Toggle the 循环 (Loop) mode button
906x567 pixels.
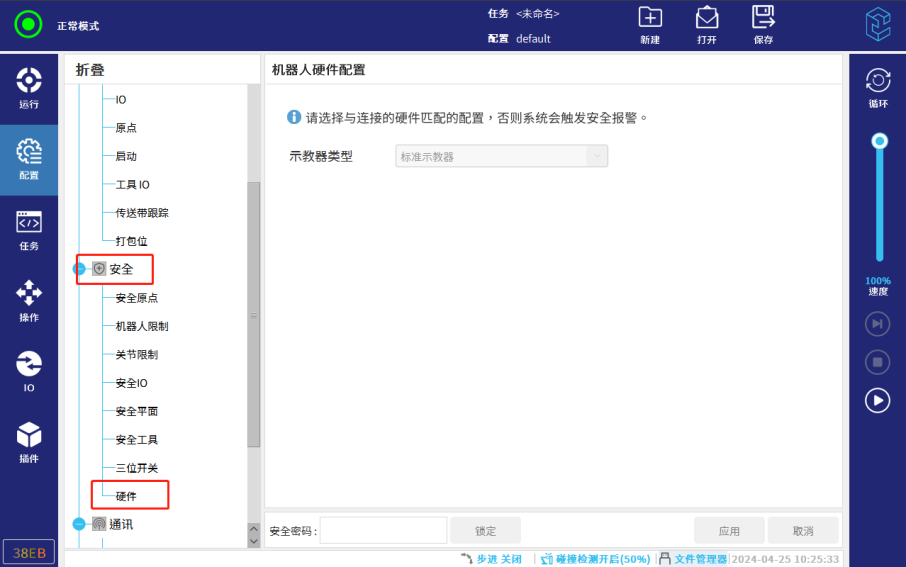tap(877, 87)
